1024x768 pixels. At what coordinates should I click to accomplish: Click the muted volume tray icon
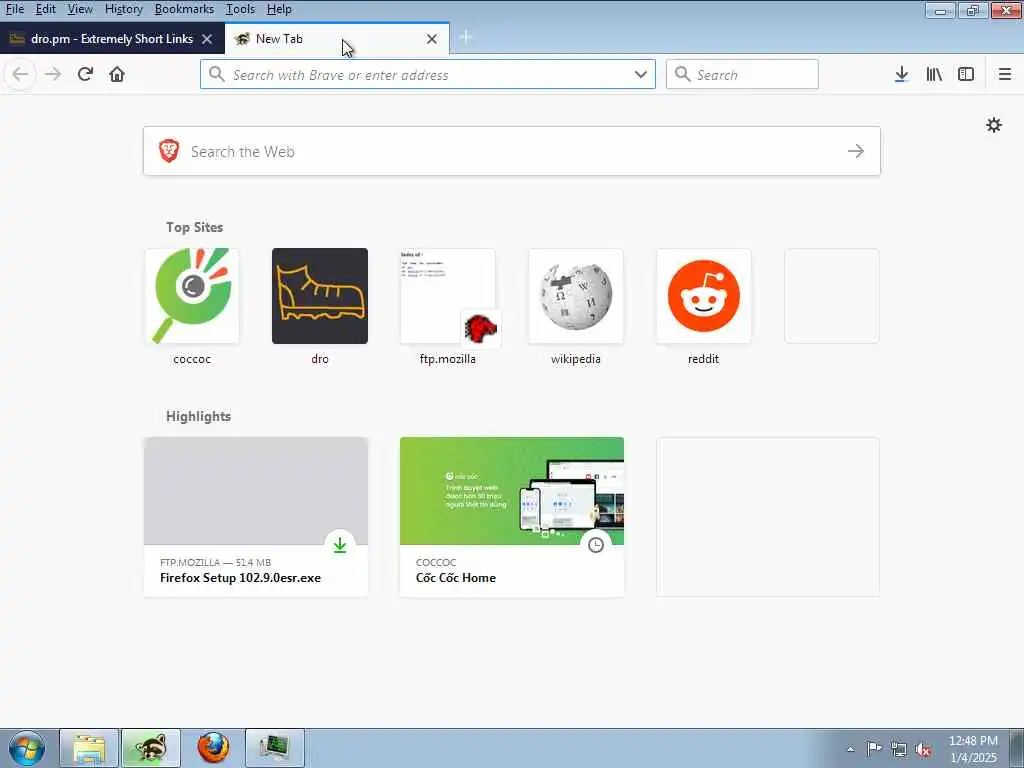(x=923, y=750)
